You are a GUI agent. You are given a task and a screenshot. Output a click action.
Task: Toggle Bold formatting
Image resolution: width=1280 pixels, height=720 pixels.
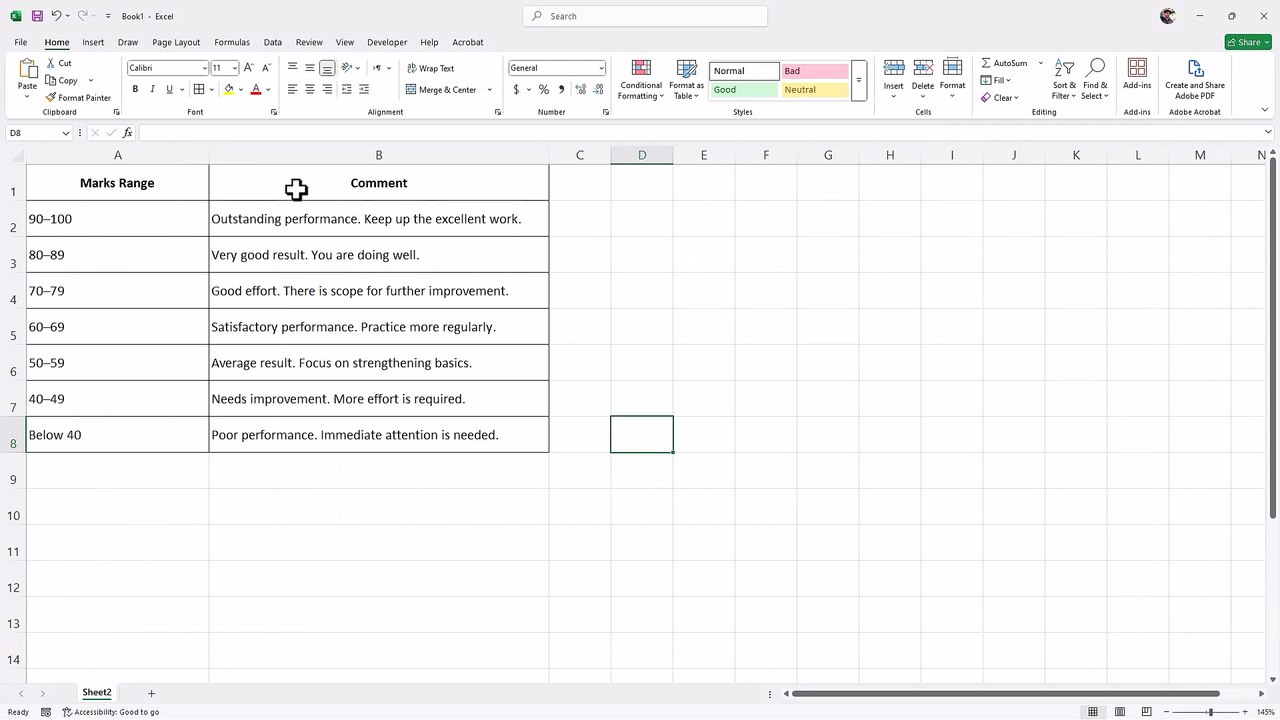(135, 89)
